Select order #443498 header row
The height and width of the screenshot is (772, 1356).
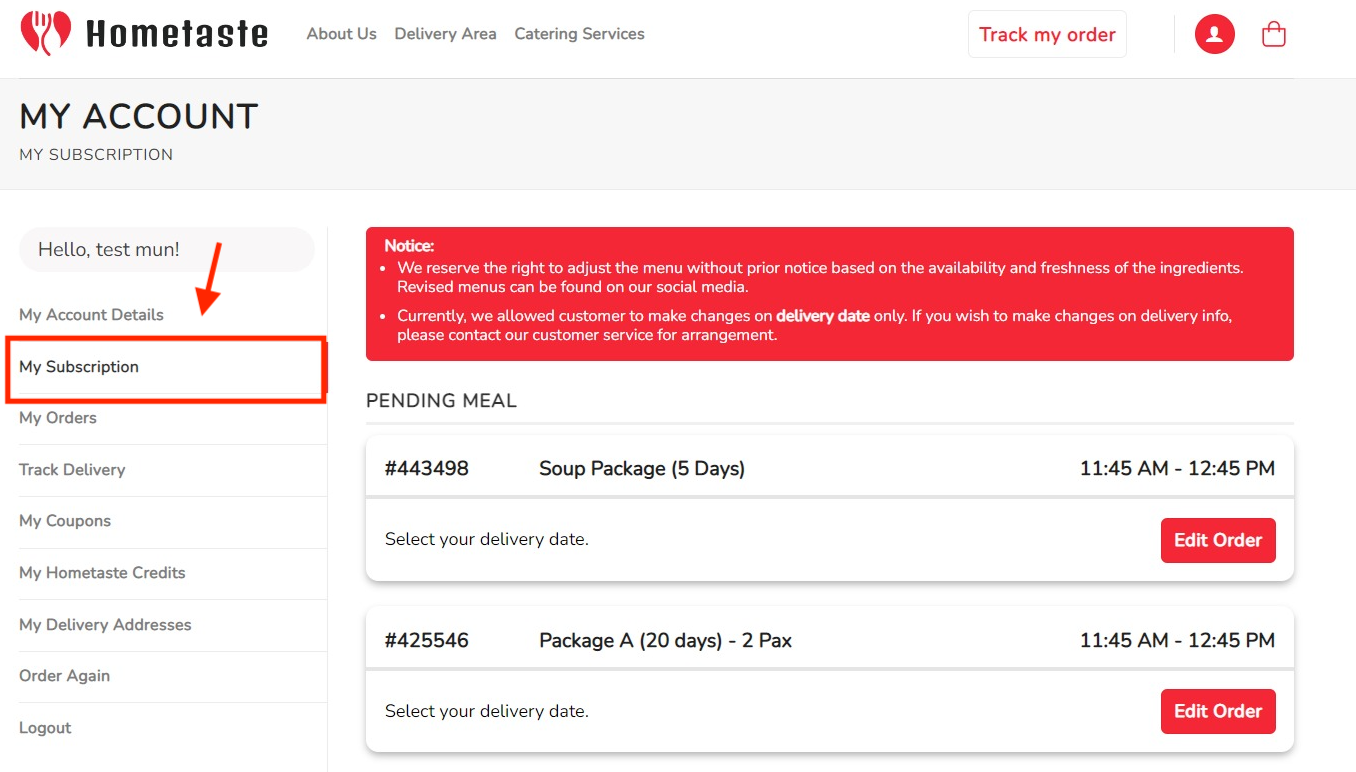coord(830,467)
